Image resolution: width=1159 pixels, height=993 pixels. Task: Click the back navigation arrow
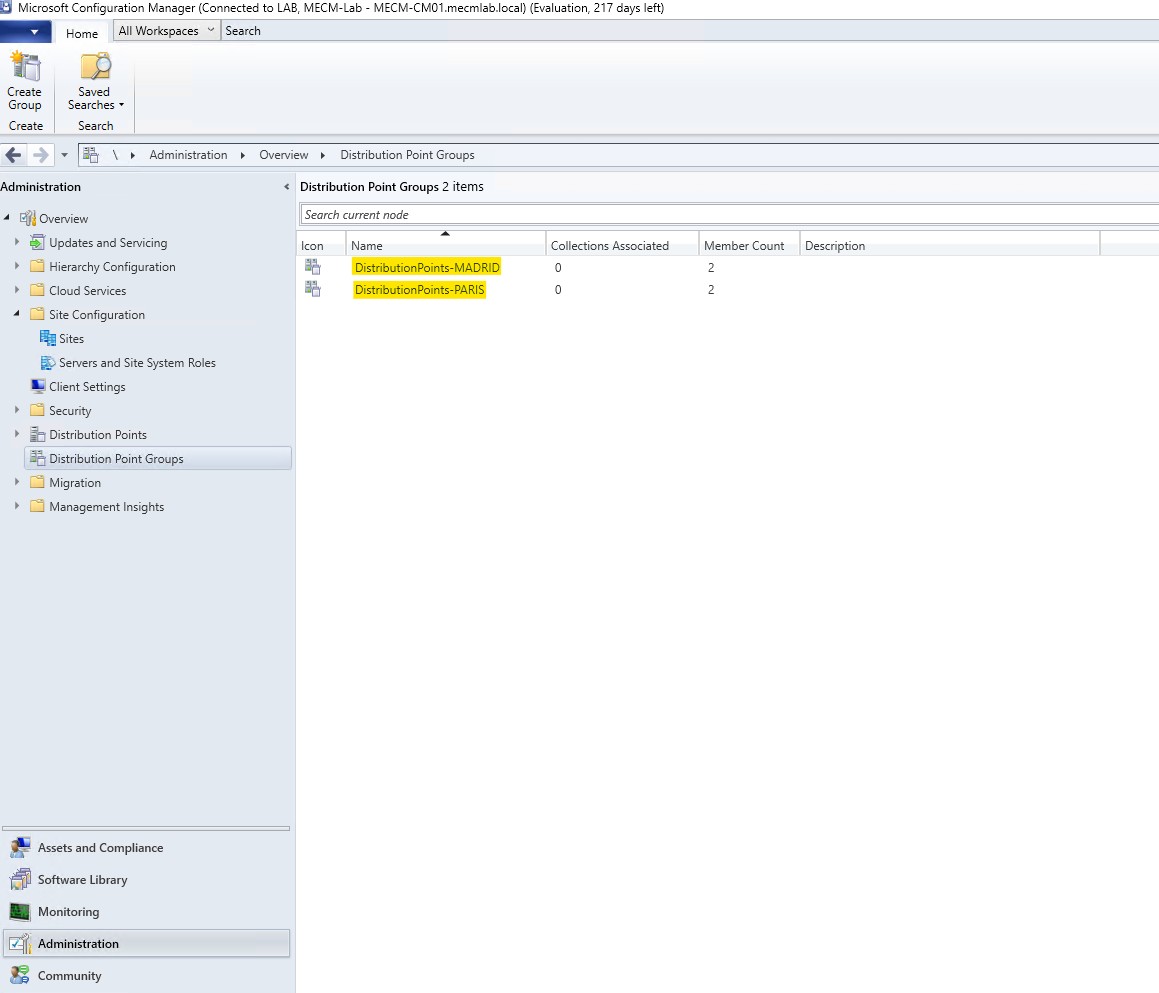[x=14, y=155]
